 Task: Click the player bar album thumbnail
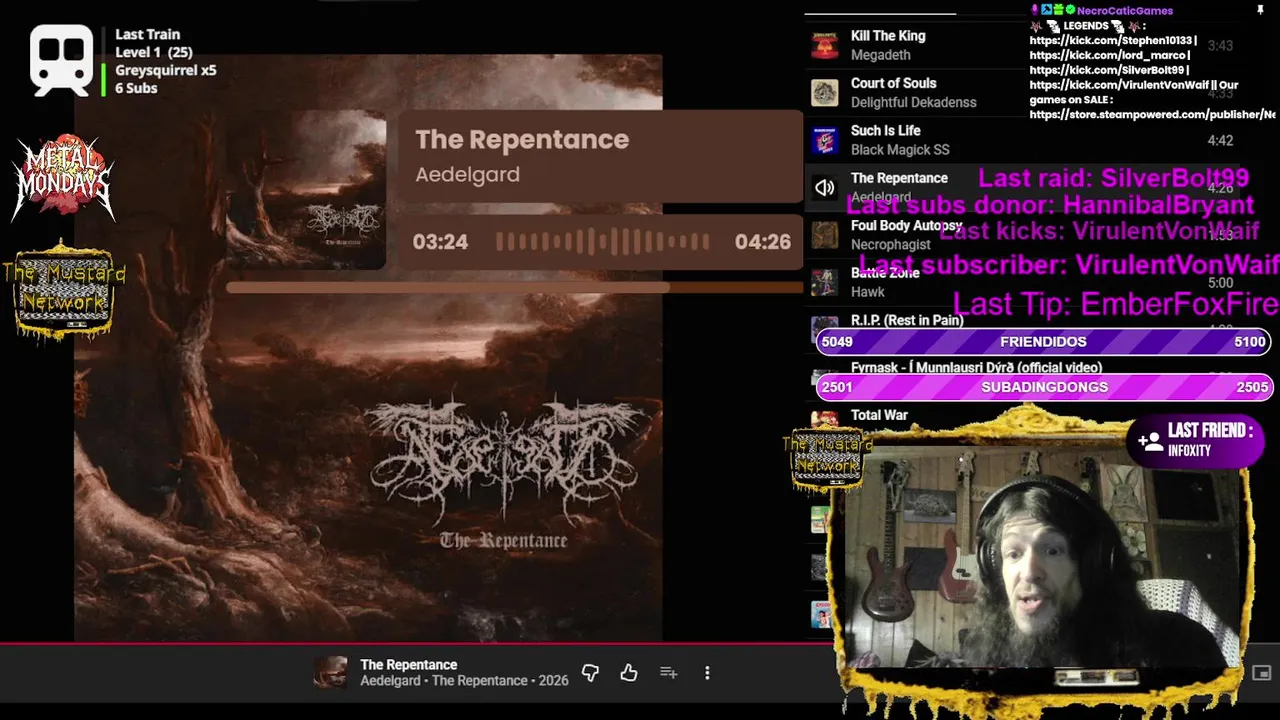tap(331, 673)
